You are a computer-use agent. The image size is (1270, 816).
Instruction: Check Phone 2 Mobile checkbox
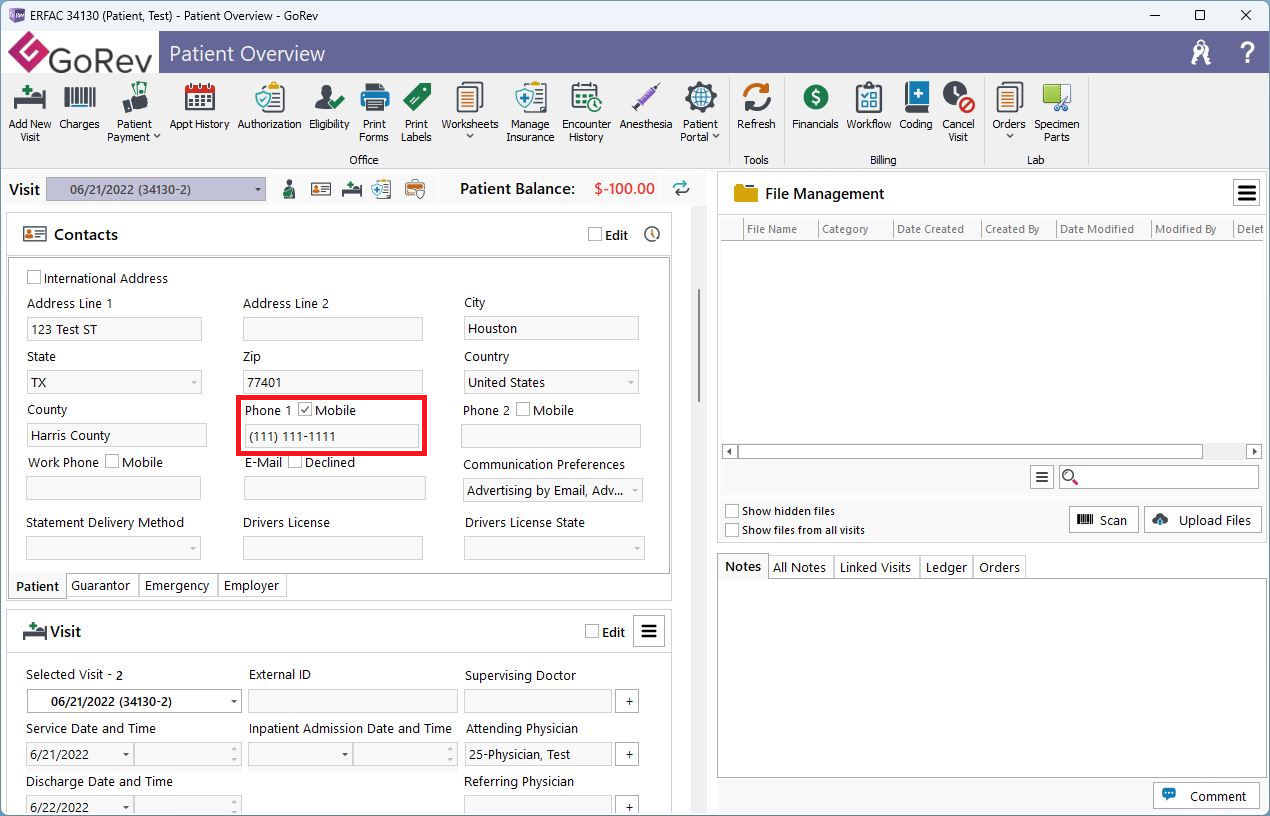coord(523,410)
